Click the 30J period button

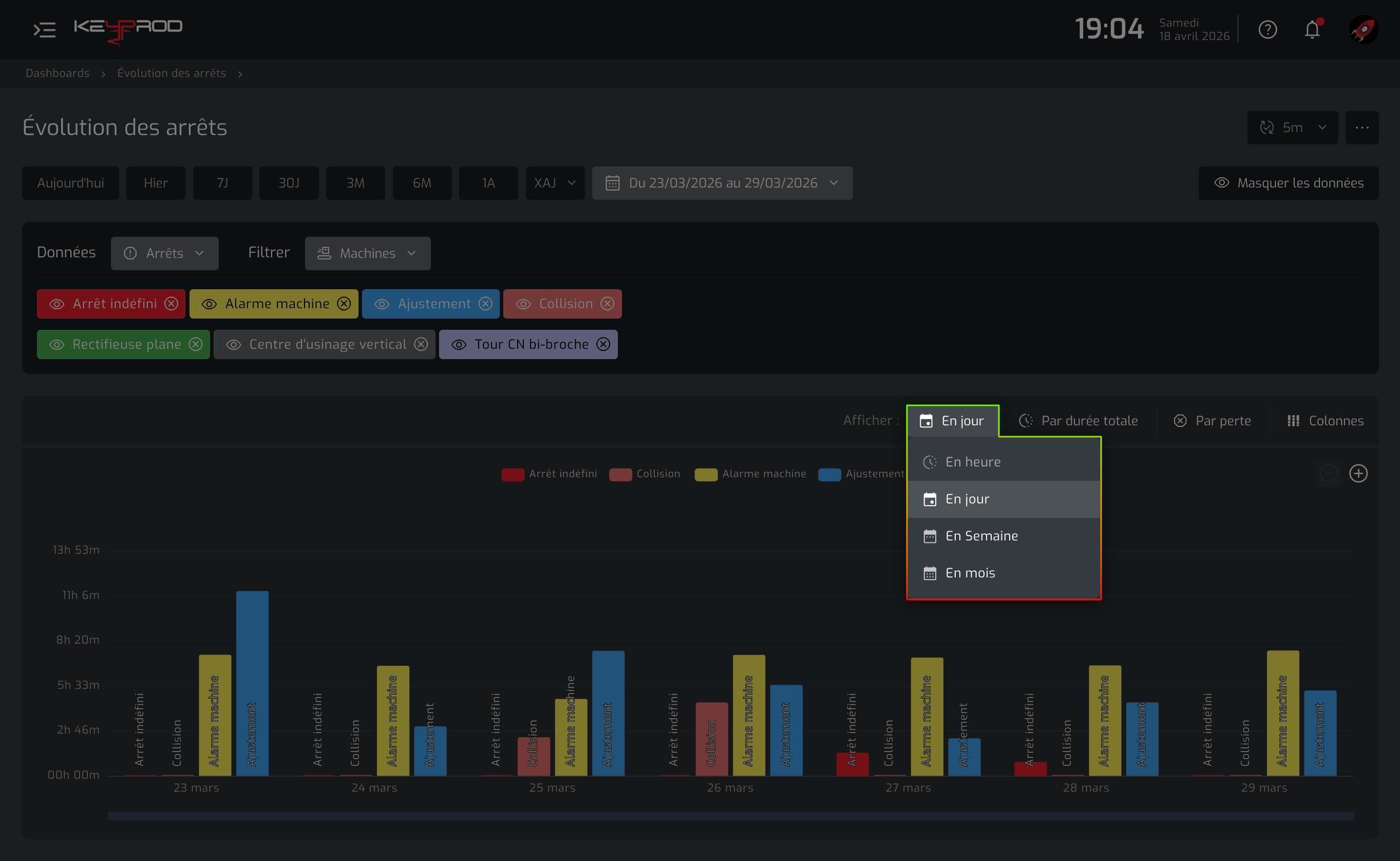tap(289, 183)
